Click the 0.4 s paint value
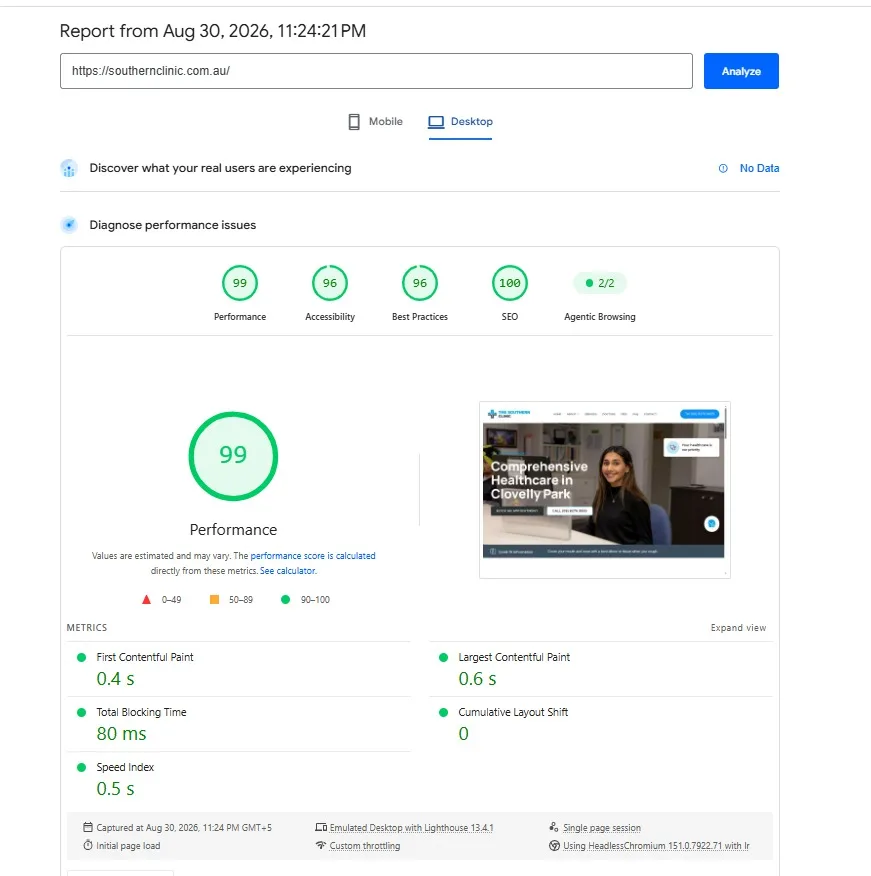 pos(116,679)
